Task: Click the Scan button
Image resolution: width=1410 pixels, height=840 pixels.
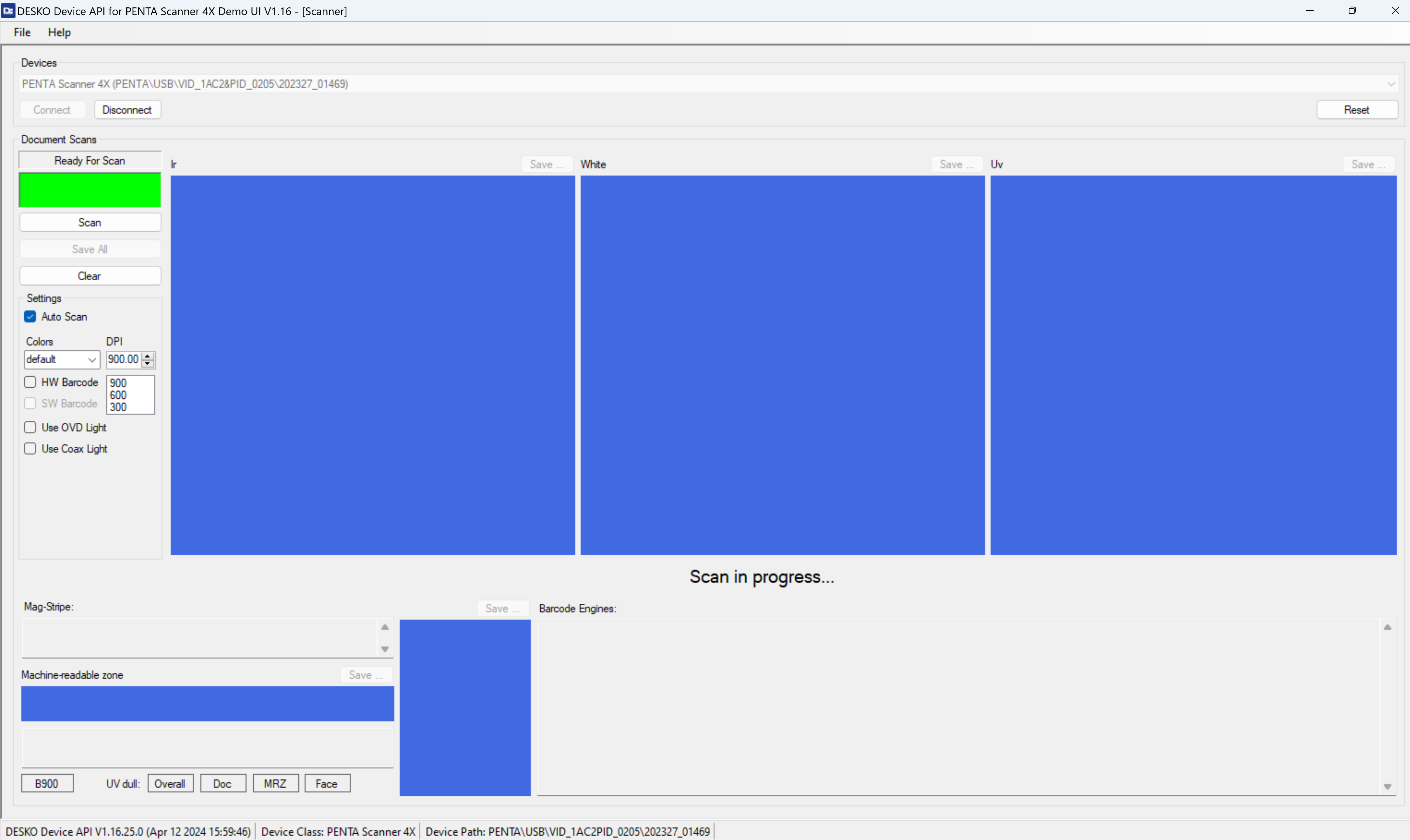Action: click(x=89, y=222)
